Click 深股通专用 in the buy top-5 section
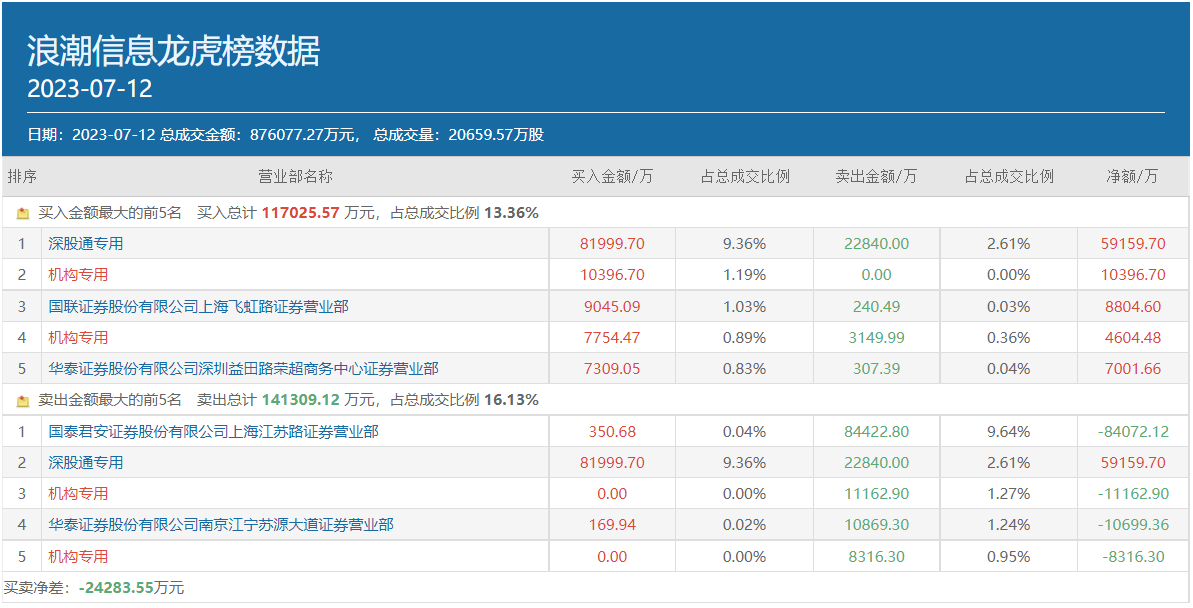The image size is (1193, 608). (x=86, y=244)
